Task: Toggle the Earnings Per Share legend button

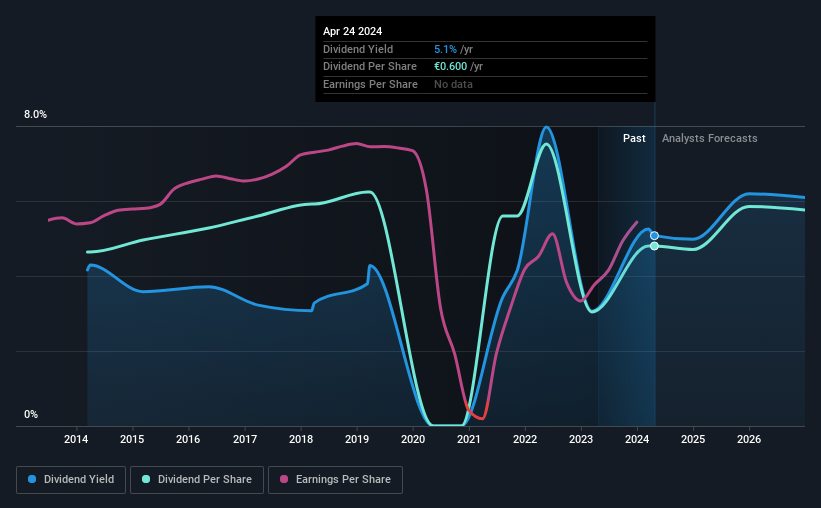Action: [335, 480]
